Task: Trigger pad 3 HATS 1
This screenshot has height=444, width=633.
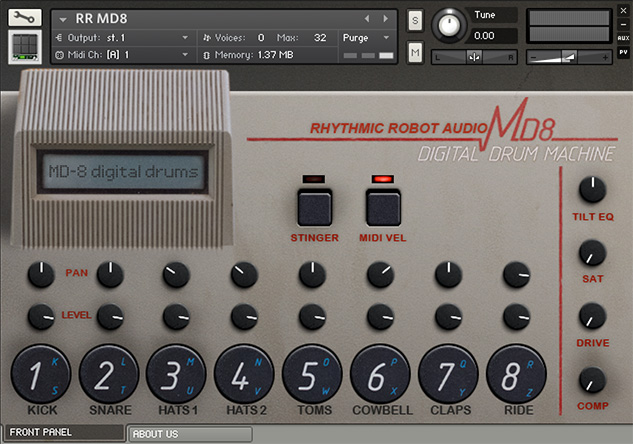Action: [176, 374]
